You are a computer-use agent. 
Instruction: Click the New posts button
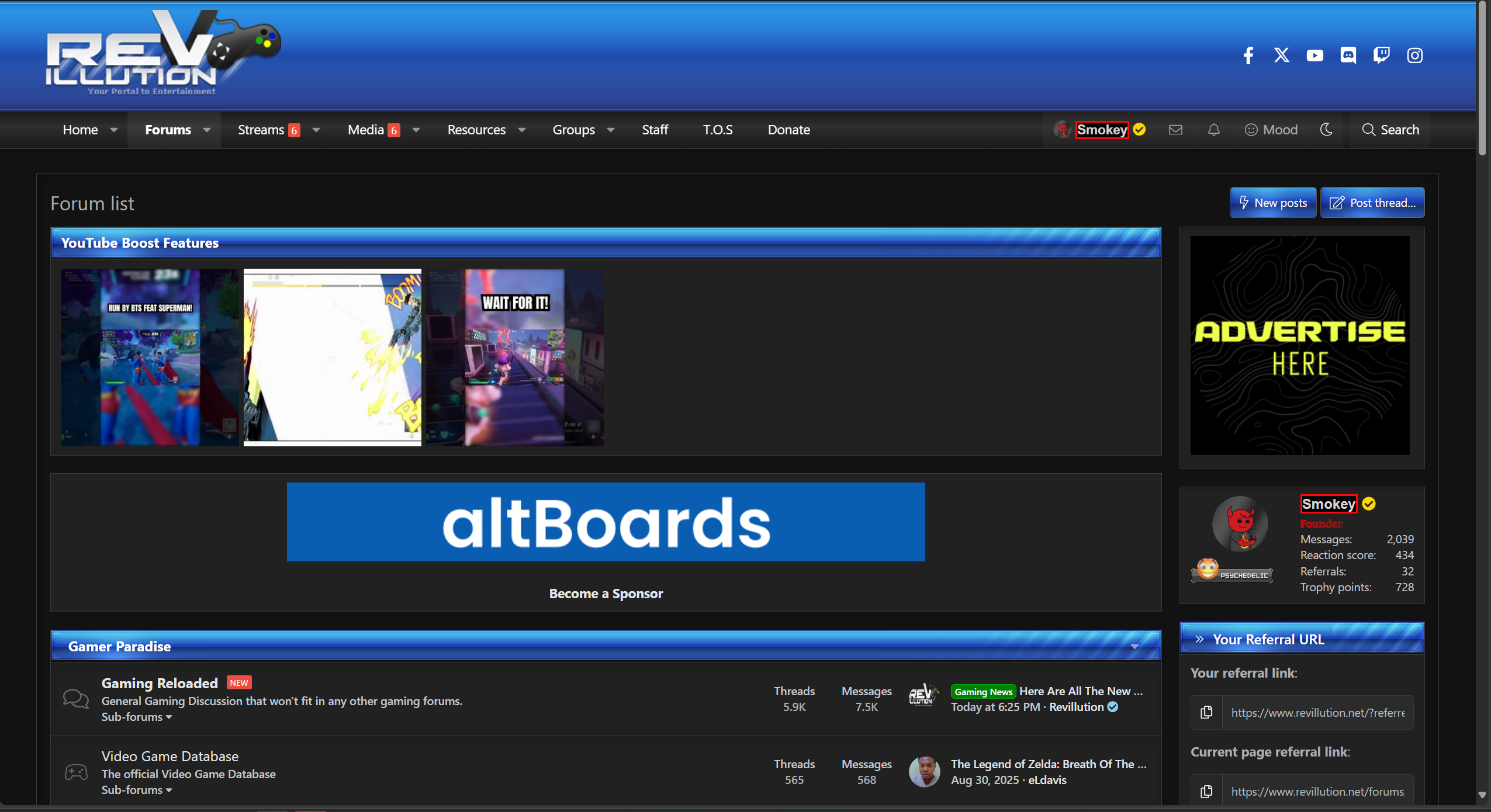(1272, 203)
